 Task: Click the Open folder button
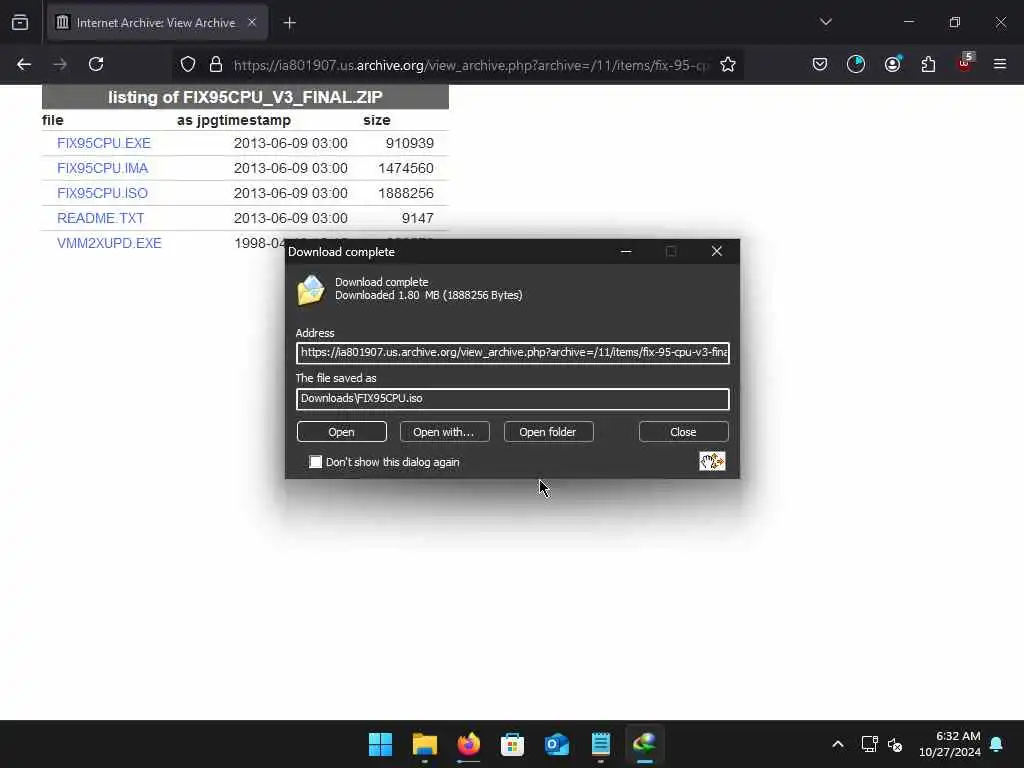click(x=548, y=432)
